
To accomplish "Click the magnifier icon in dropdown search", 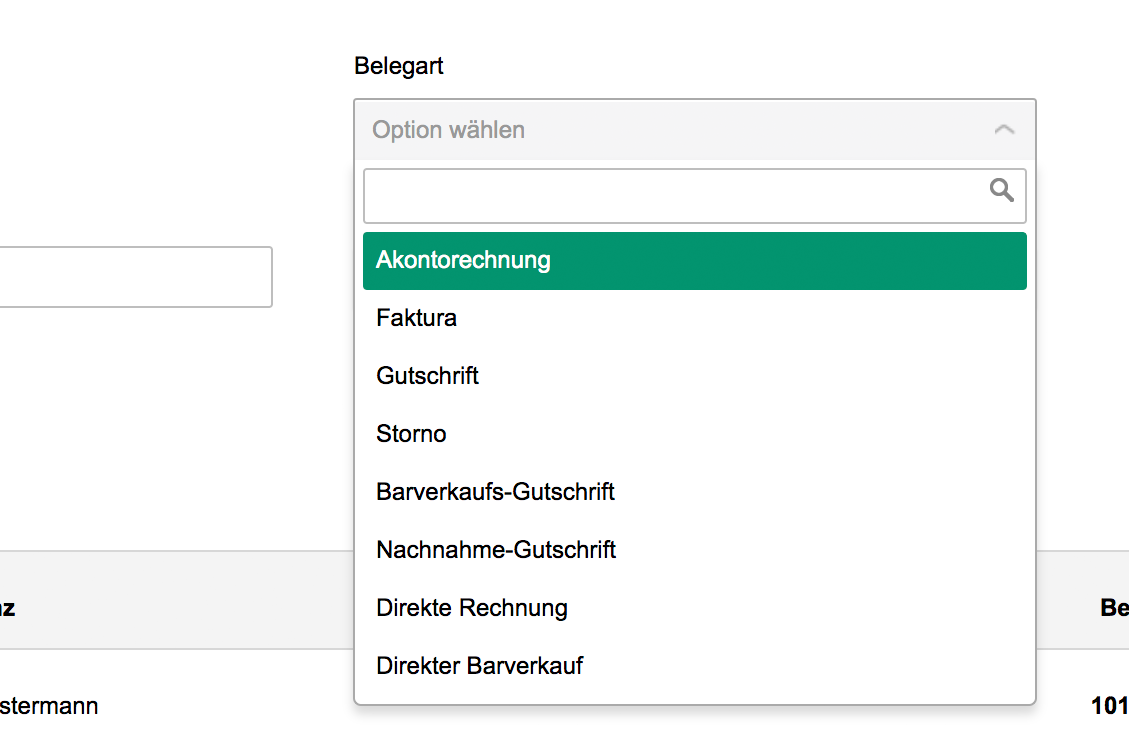I will point(1001,190).
